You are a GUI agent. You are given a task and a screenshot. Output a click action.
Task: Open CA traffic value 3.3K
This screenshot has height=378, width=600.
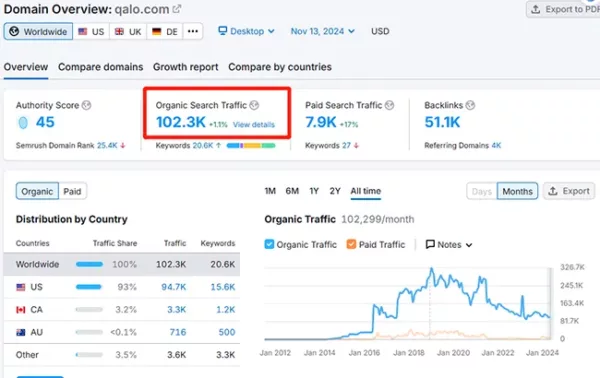177,310
